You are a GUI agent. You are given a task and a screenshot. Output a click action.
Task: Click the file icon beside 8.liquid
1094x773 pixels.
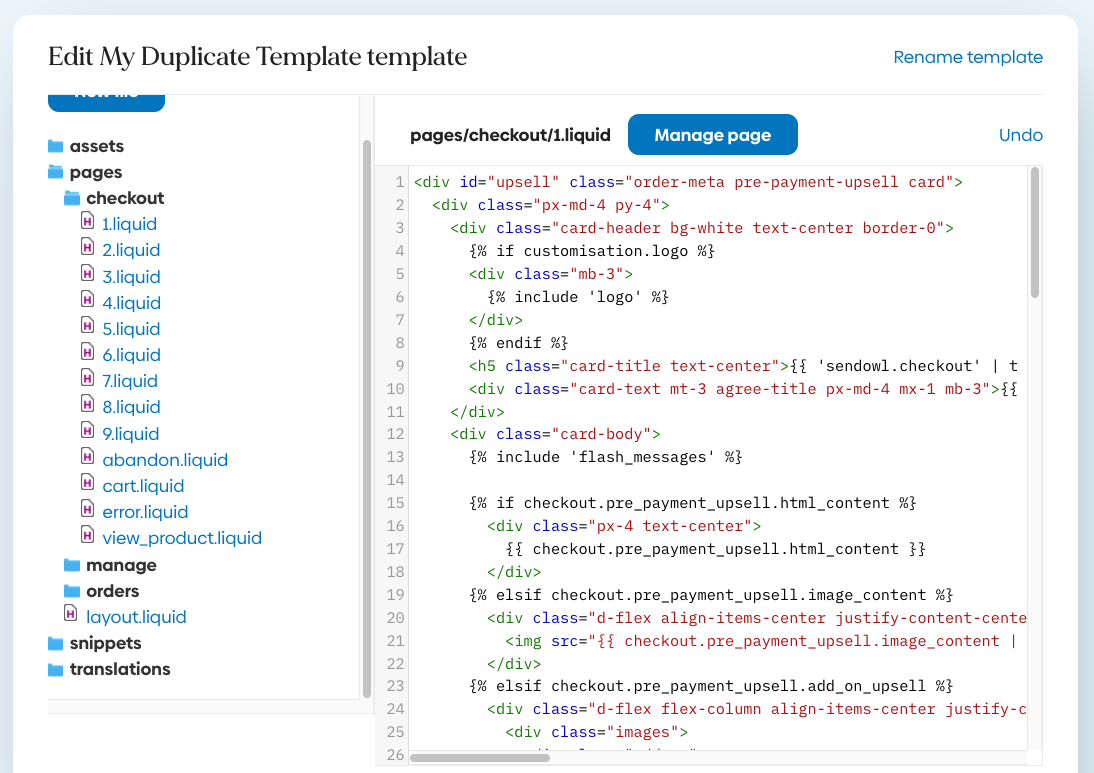pyautogui.click(x=87, y=405)
